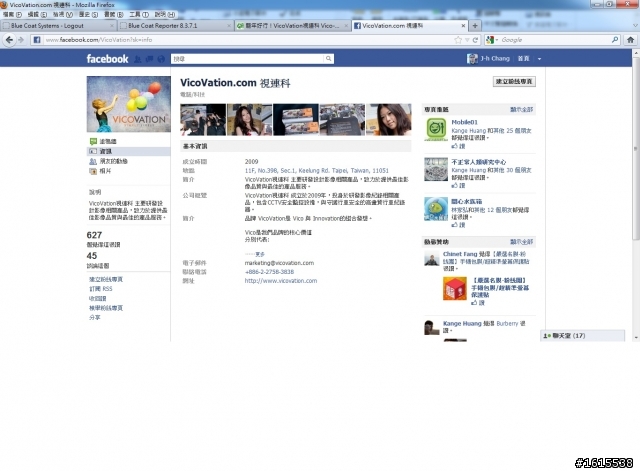
Task: Reload the page with refresh icon
Action: (x=475, y=40)
